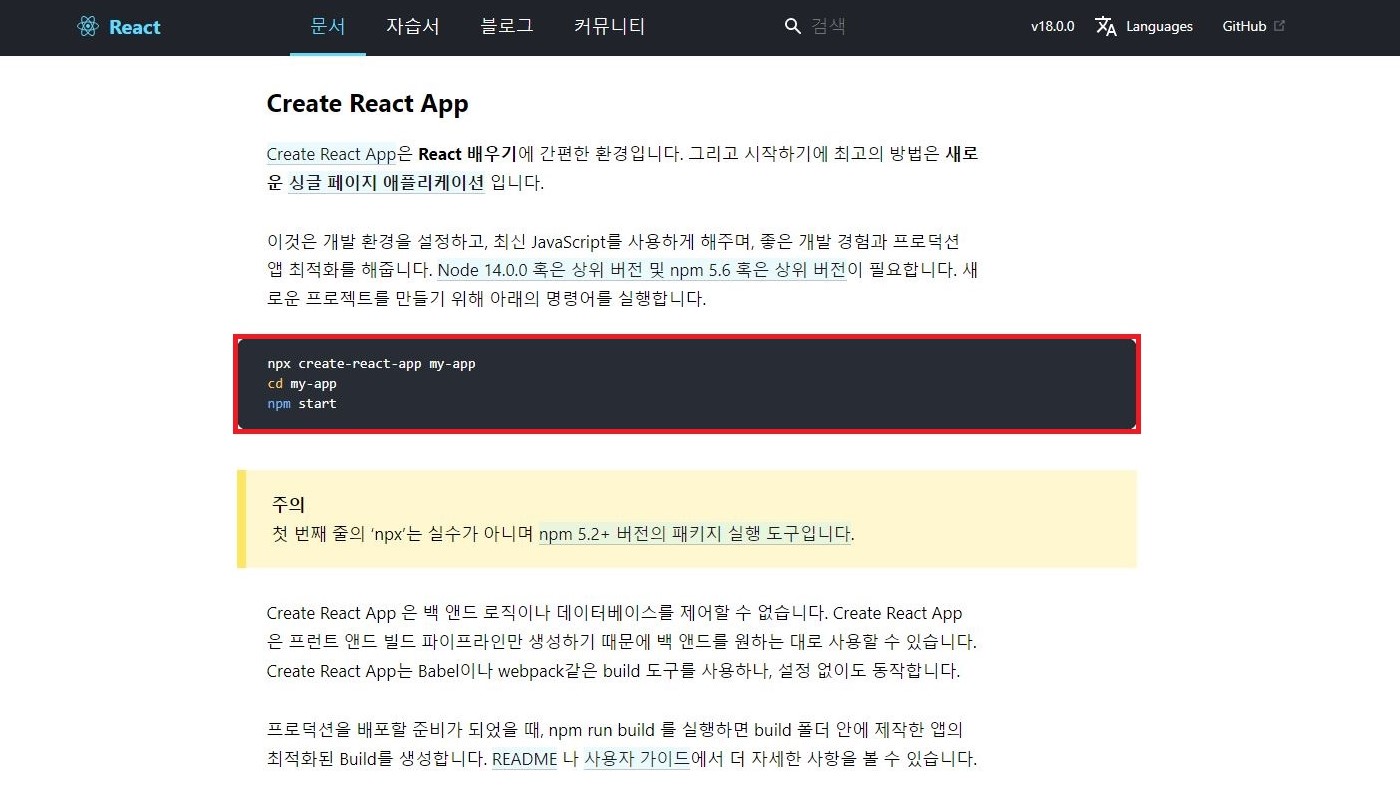Screen dimensions: 1400x787
Task: Click the Languages translate icon
Action: pyautogui.click(x=1106, y=27)
